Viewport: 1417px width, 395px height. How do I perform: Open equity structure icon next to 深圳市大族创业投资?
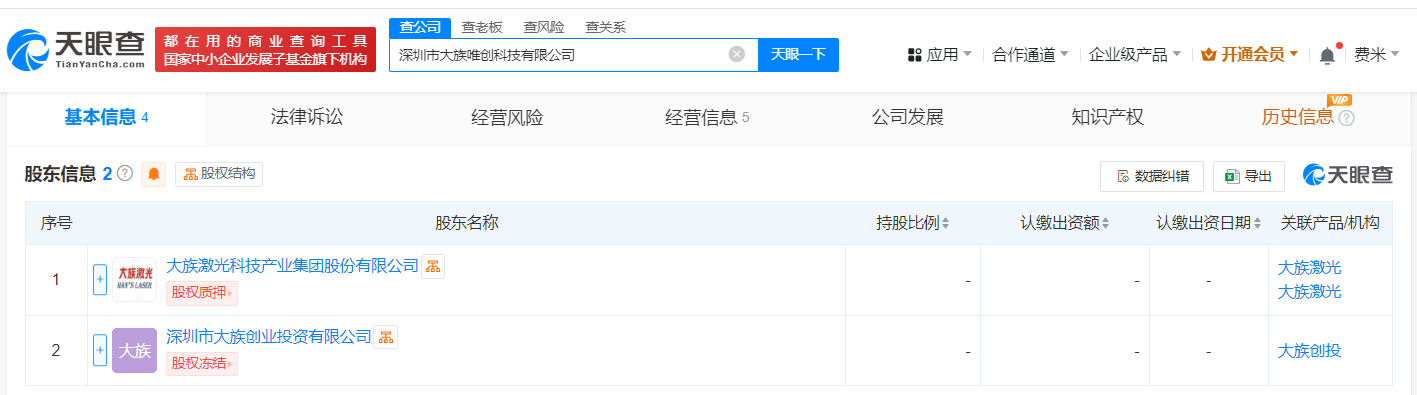pos(386,337)
